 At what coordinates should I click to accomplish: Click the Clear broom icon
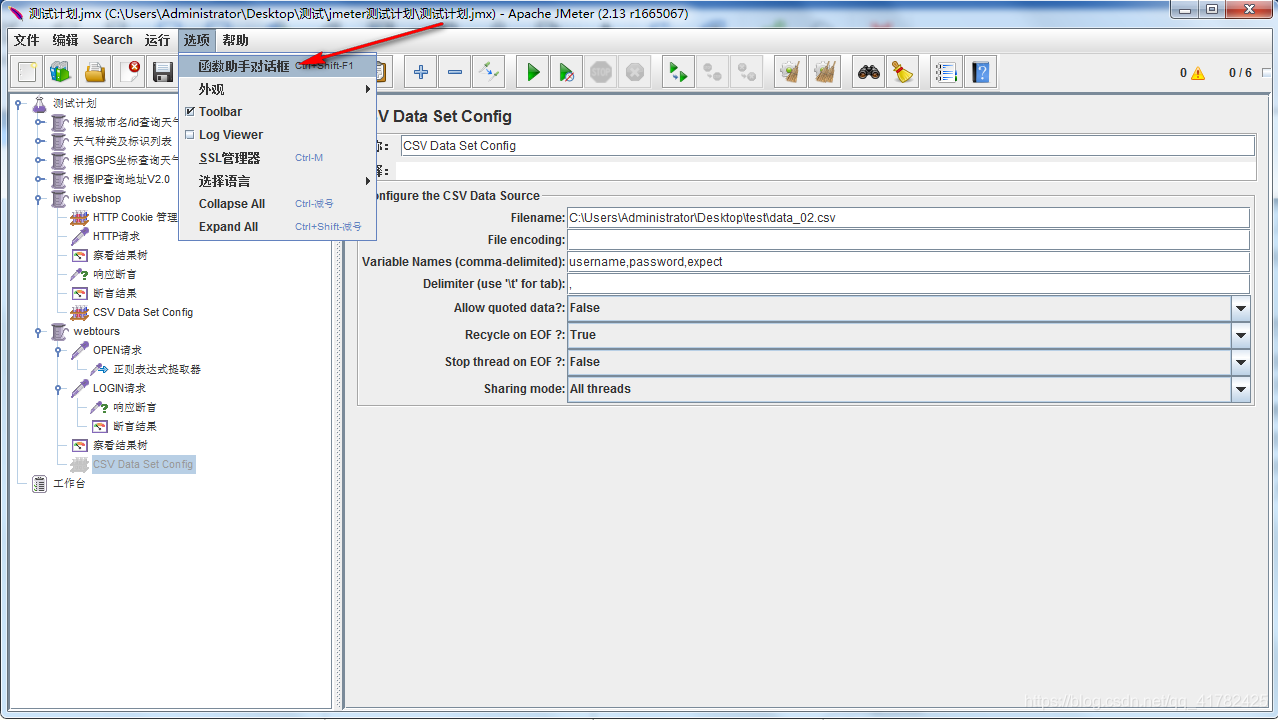pos(791,72)
